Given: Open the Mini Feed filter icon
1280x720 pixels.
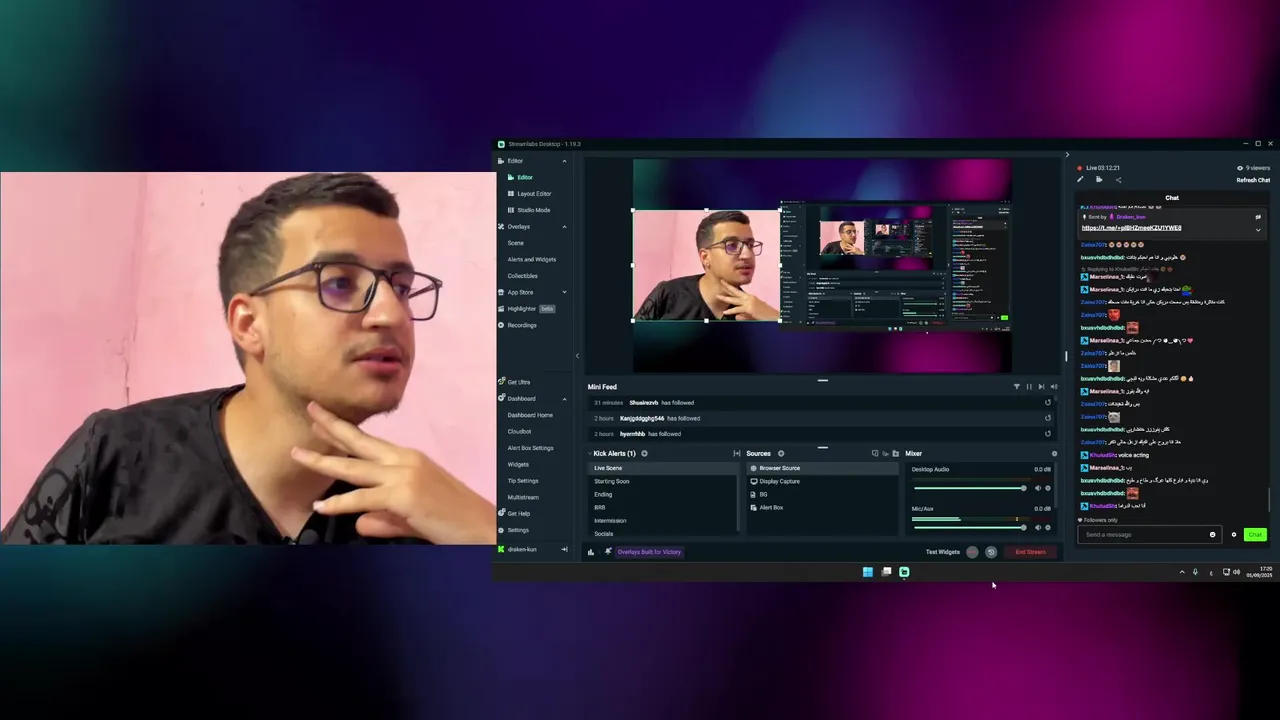Looking at the screenshot, I should [x=1017, y=387].
